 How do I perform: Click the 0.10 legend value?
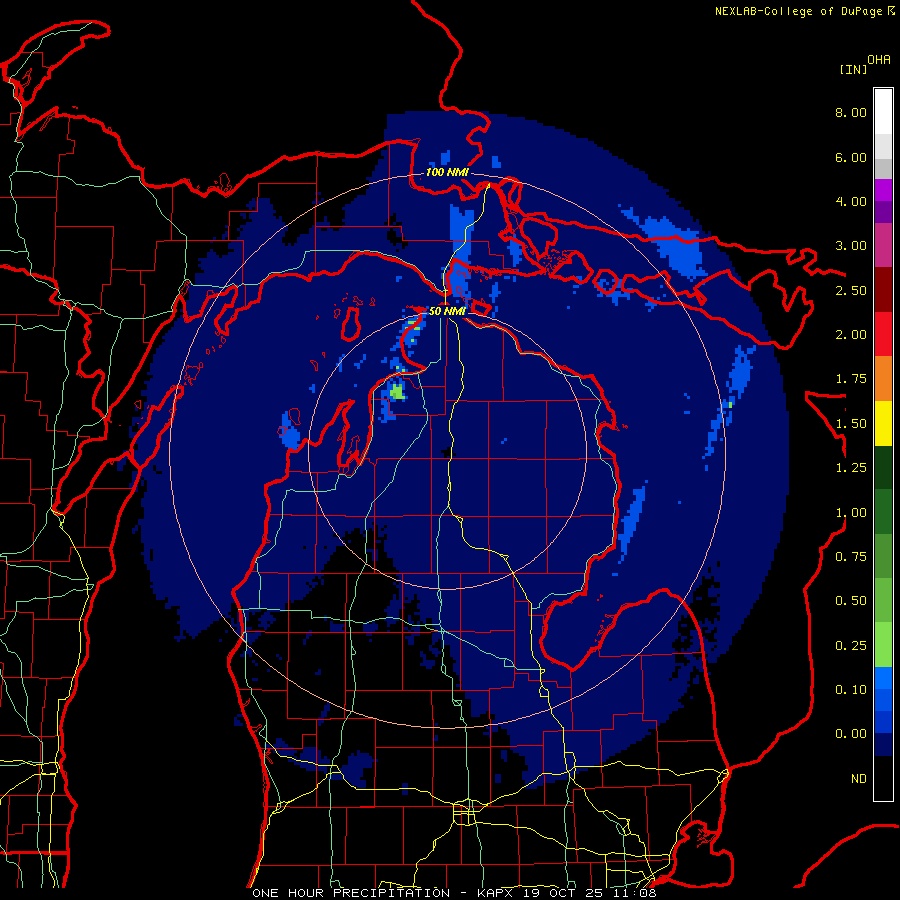pos(851,690)
